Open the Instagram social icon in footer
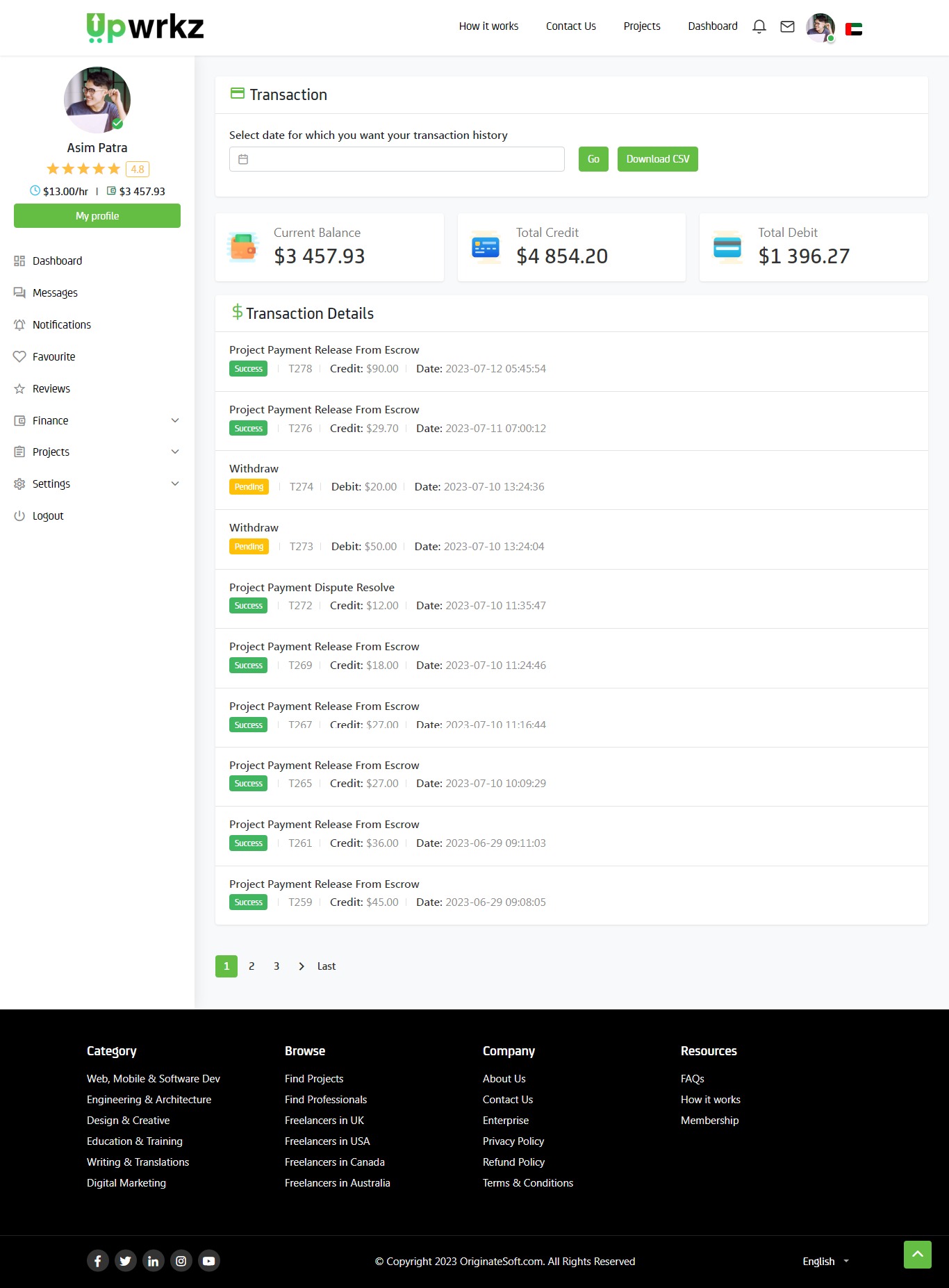 181,1261
